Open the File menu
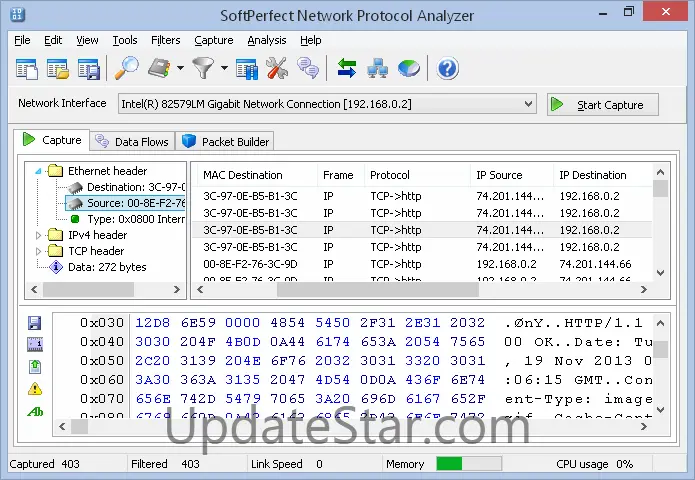Viewport: 695px width, 480px height. coord(22,40)
